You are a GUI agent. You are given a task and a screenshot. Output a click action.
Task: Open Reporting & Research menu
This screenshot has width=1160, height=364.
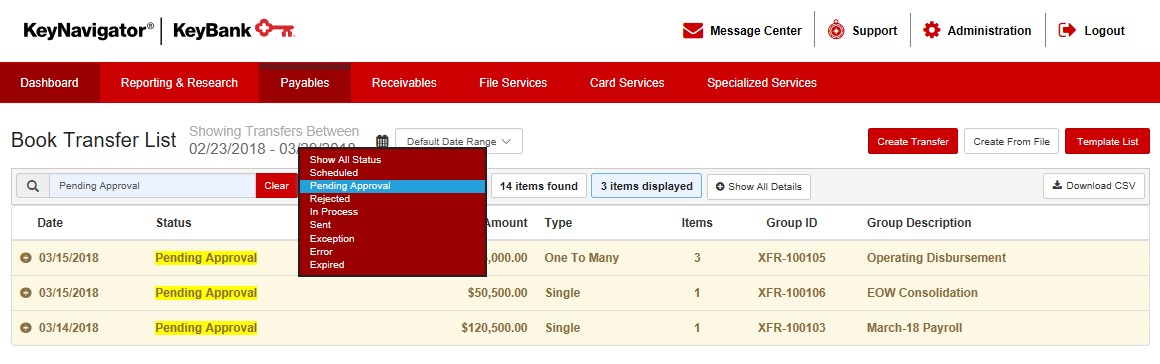(179, 83)
